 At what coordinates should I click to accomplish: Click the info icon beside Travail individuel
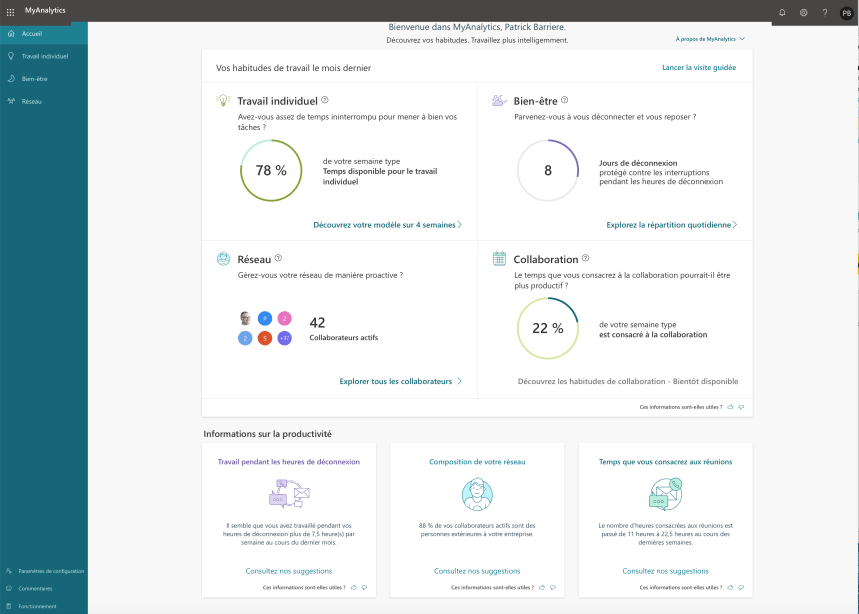tap(325, 100)
